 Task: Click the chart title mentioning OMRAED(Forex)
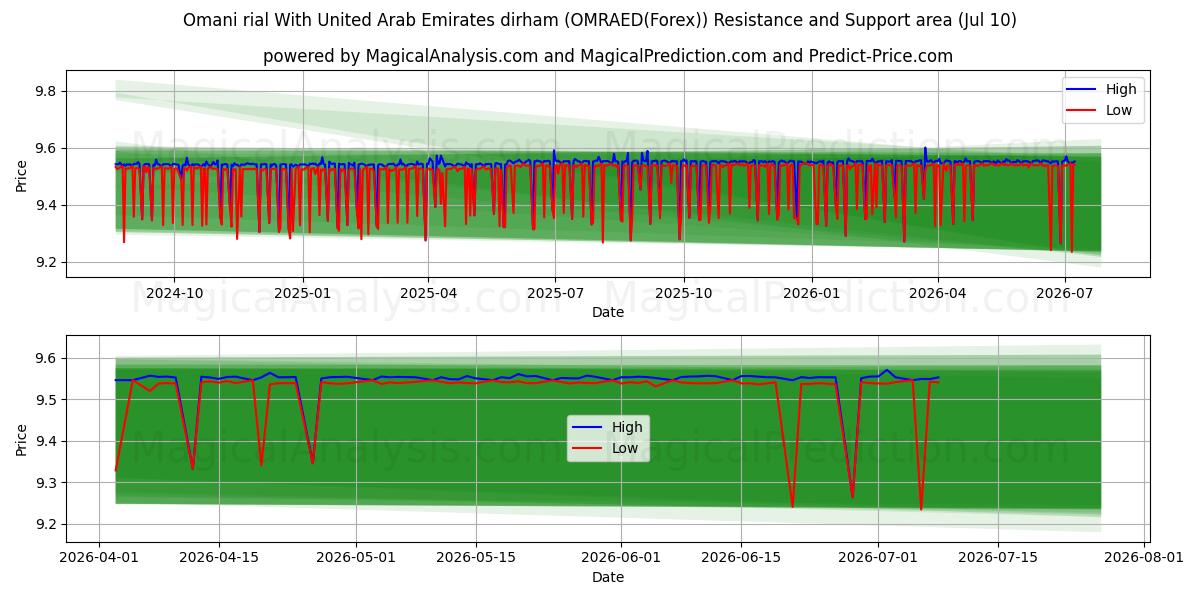pos(600,20)
